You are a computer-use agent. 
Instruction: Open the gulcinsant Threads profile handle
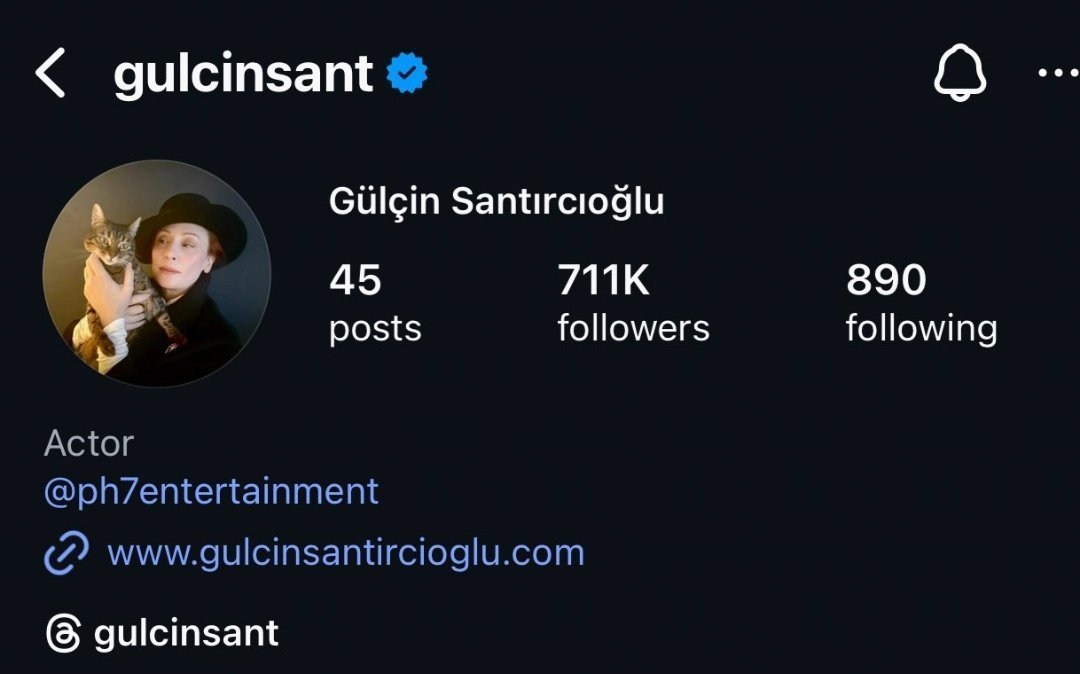[x=186, y=633]
